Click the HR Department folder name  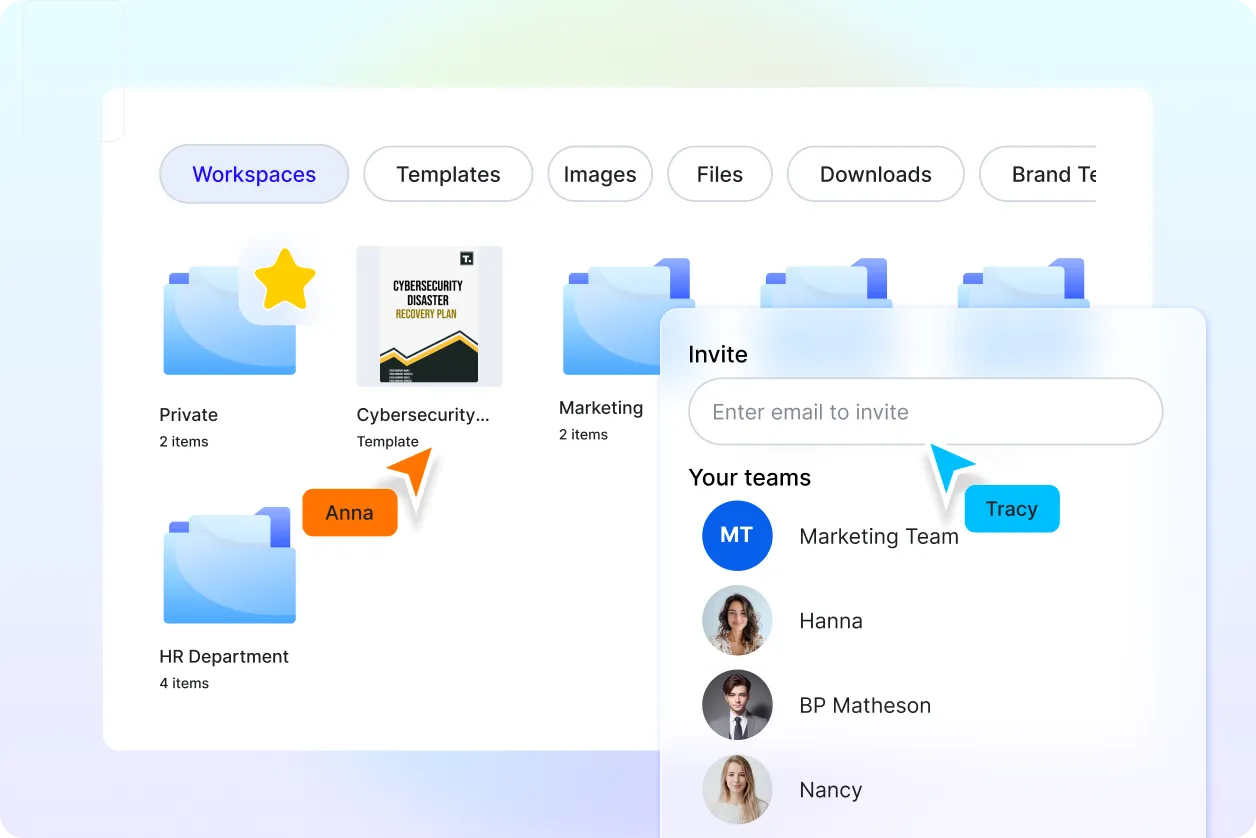224,657
